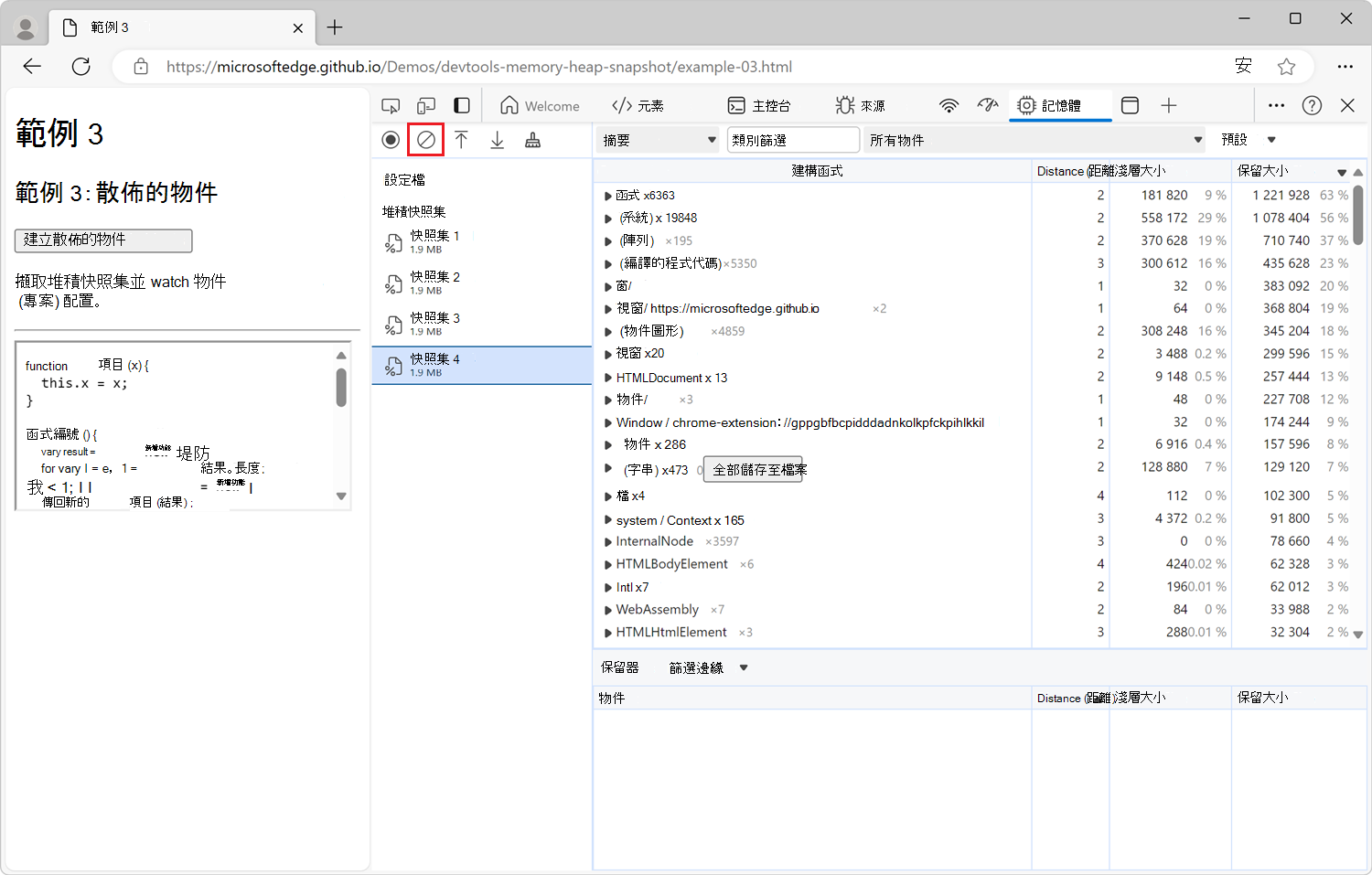
Task: Expand the HTMLDocument x 13 row
Action: click(608, 378)
